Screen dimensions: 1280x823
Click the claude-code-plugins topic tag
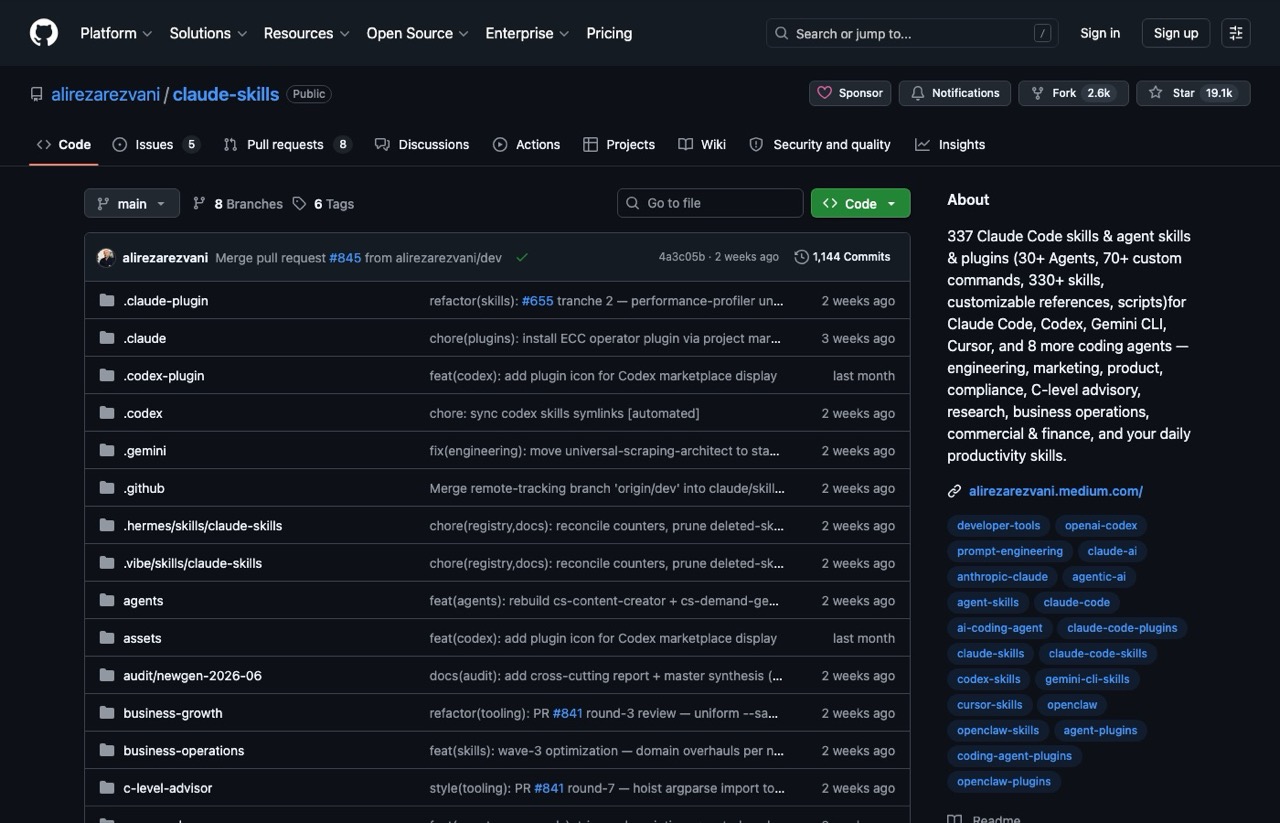pyautogui.click(x=1122, y=628)
